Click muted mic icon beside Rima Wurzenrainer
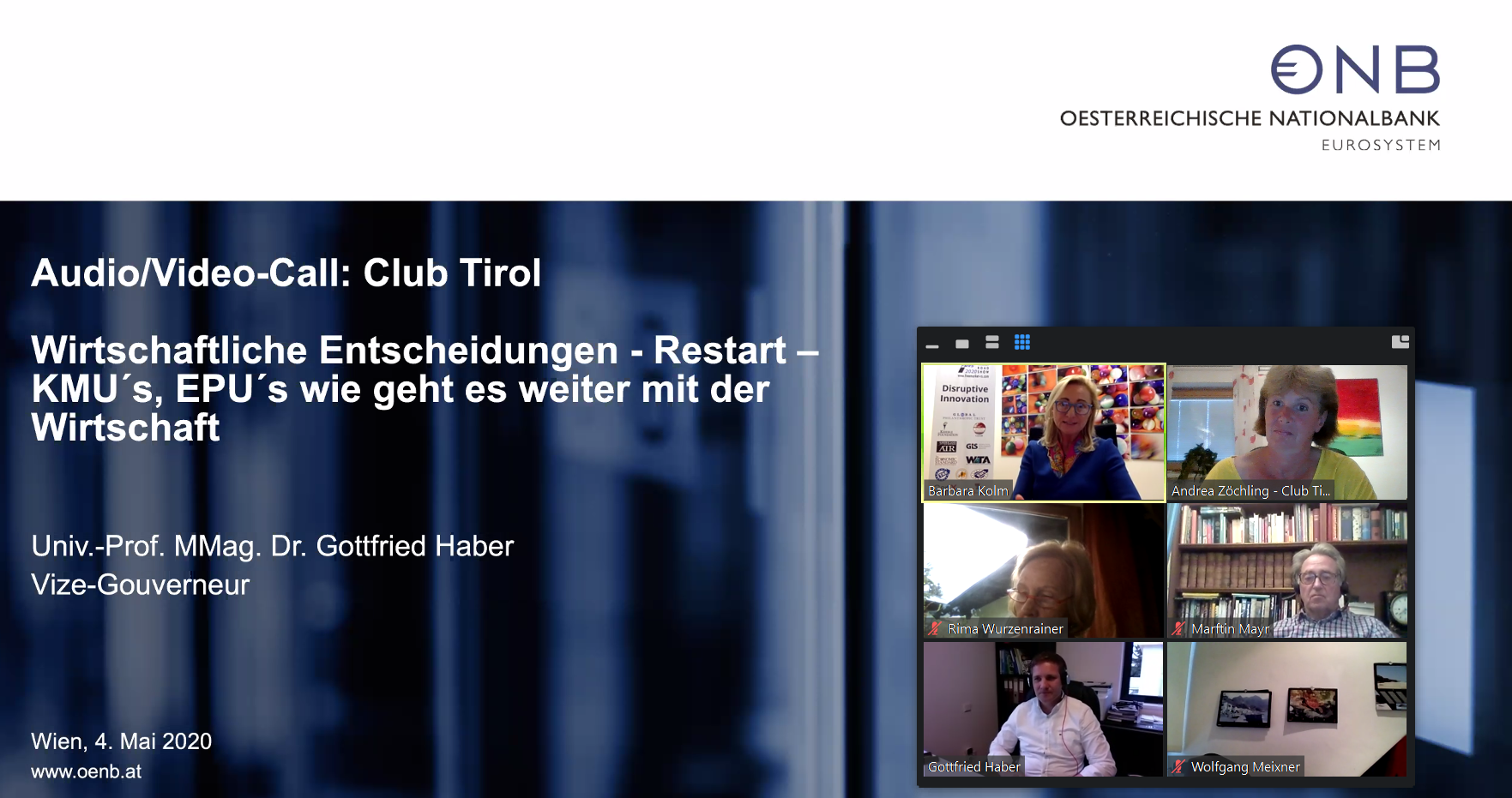Screen dimensions: 1512x798 point(935,628)
